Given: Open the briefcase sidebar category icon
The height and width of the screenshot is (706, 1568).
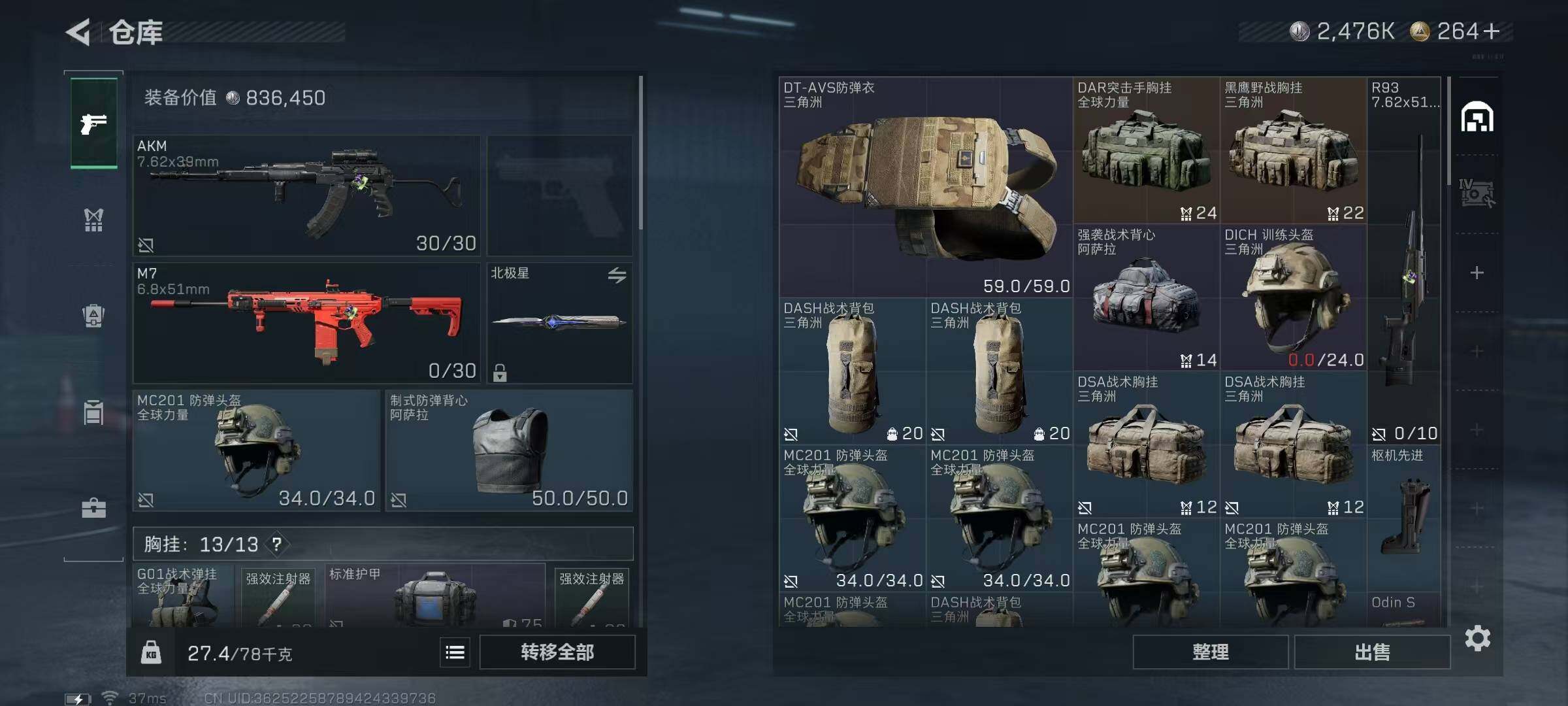Looking at the screenshot, I should tap(93, 508).
